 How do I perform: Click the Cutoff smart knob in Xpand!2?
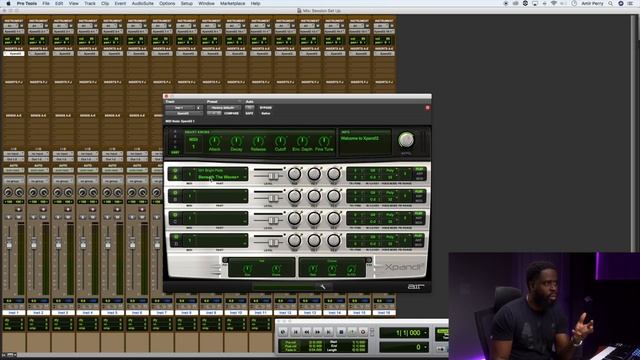pyautogui.click(x=280, y=141)
